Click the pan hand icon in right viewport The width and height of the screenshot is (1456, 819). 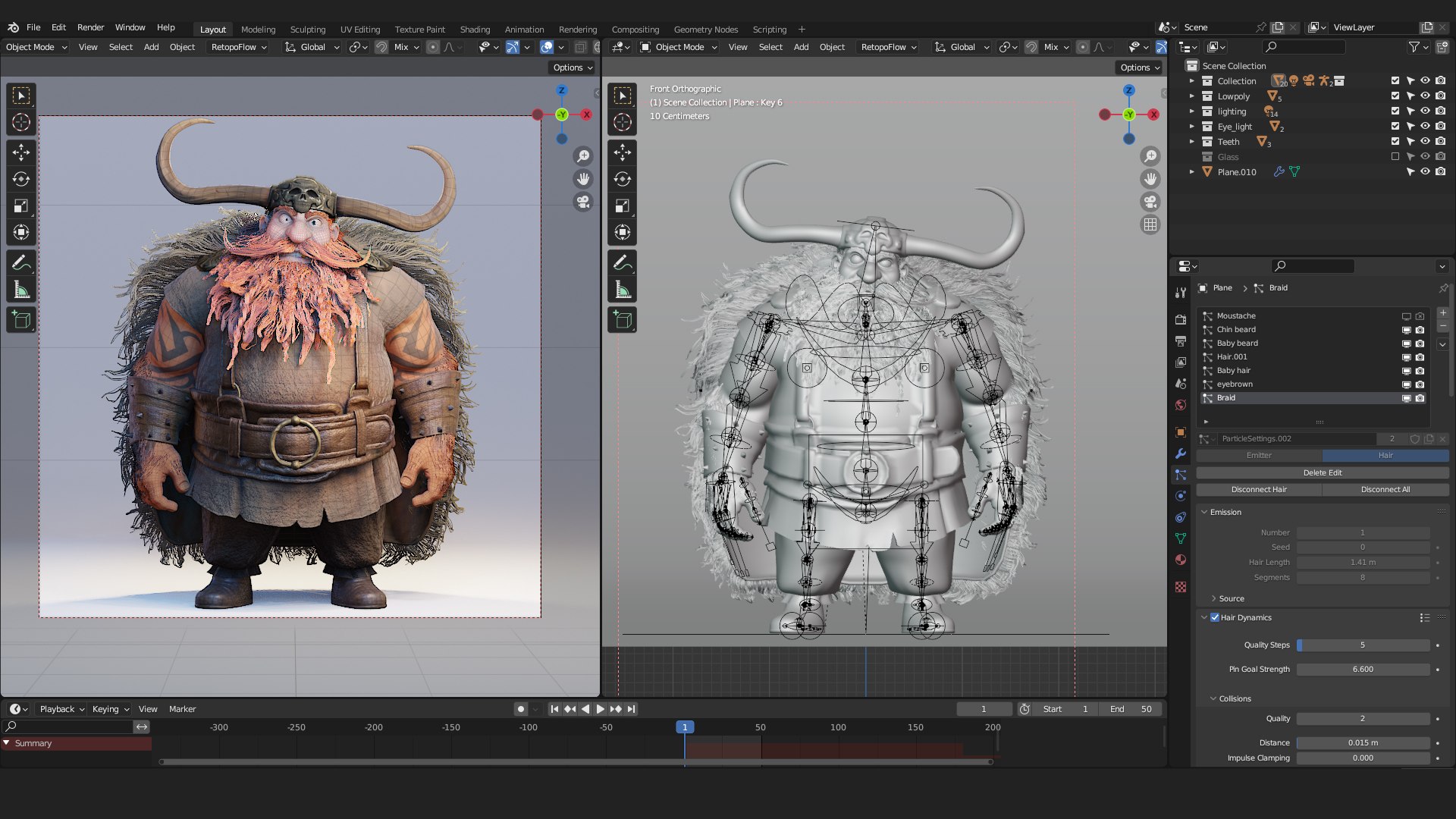(x=1150, y=179)
